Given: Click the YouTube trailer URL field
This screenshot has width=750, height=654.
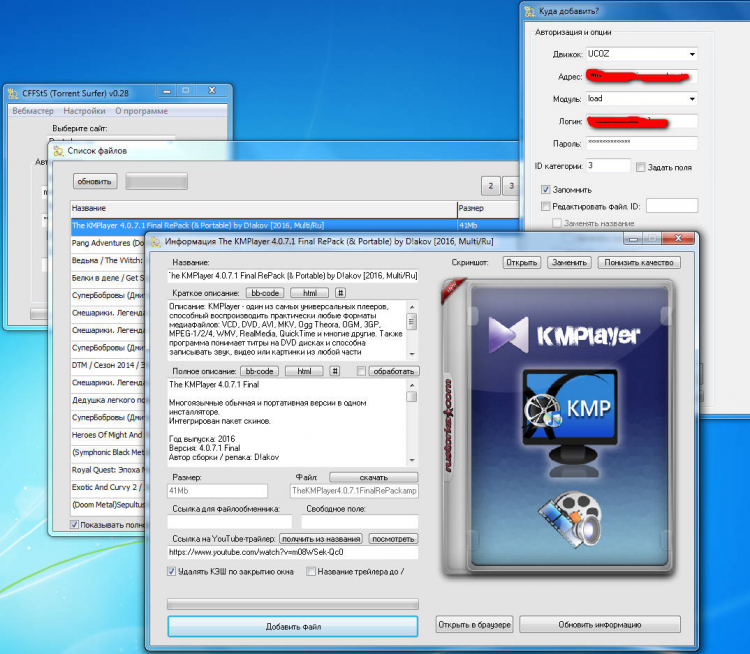Looking at the screenshot, I should pos(293,552).
